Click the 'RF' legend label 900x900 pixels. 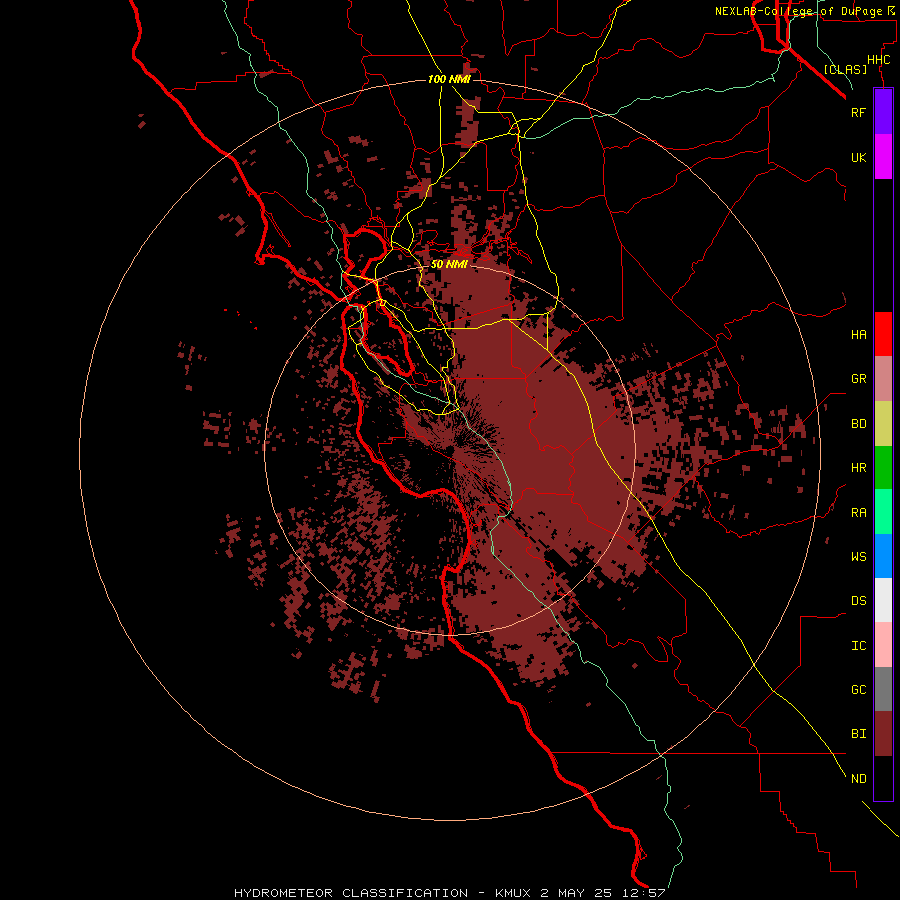[858, 112]
